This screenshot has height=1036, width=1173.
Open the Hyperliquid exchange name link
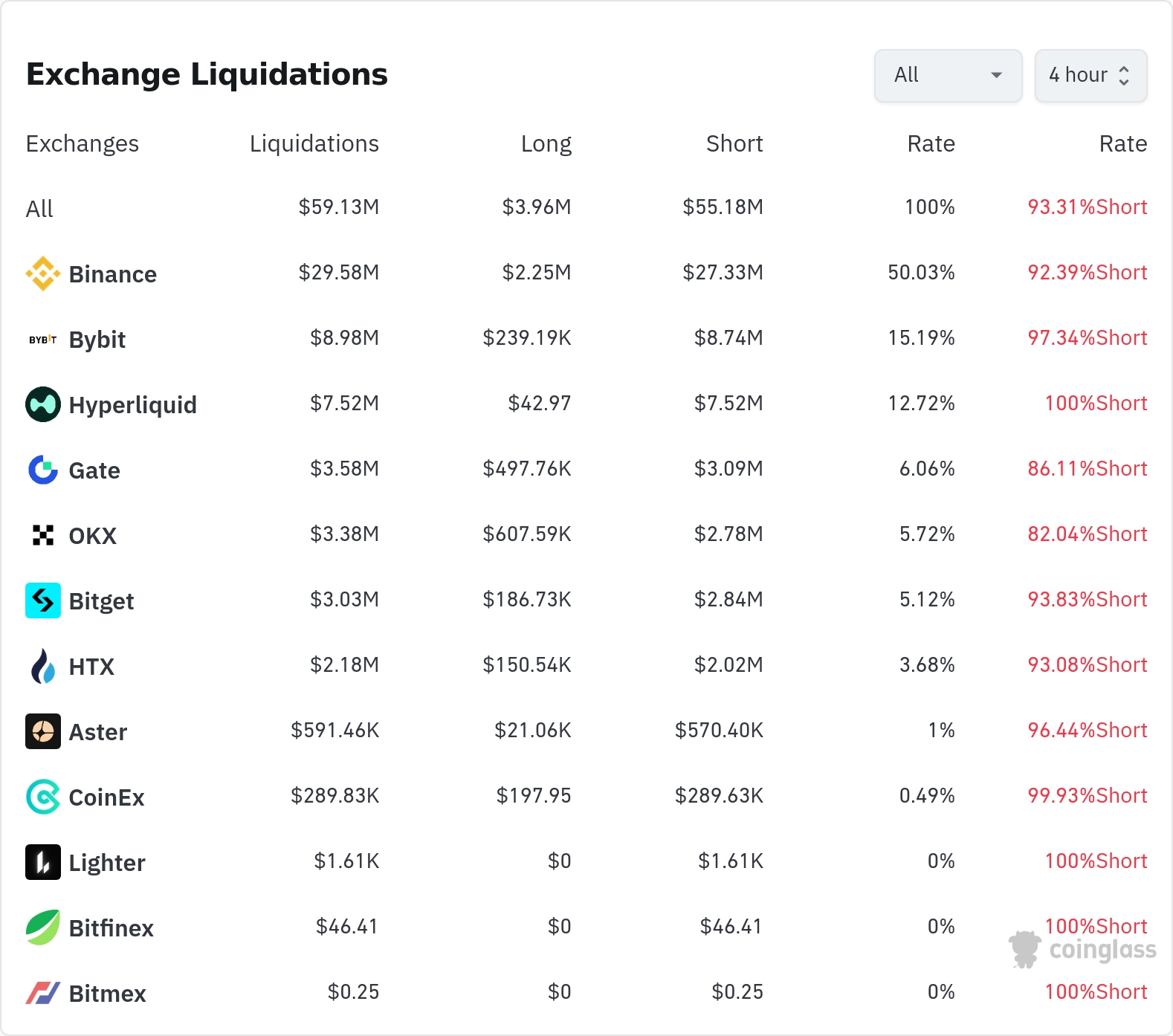132,405
